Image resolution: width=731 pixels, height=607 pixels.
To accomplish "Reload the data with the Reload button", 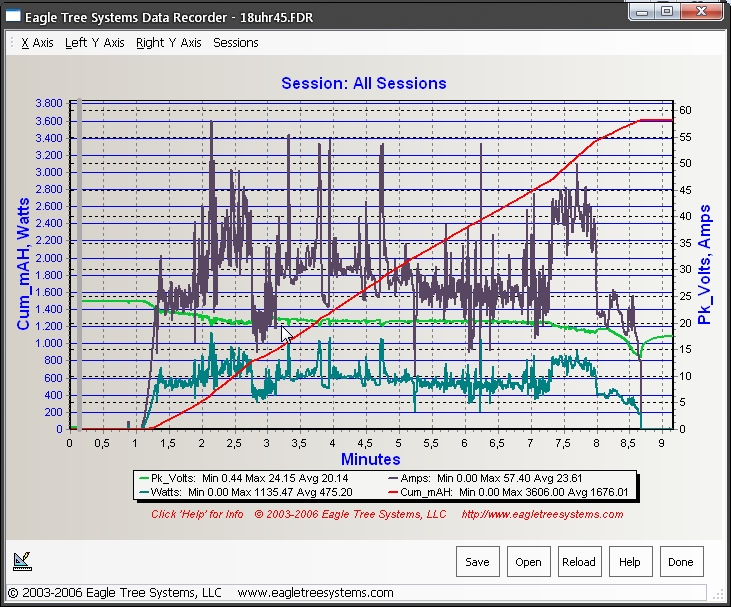I will click(579, 561).
